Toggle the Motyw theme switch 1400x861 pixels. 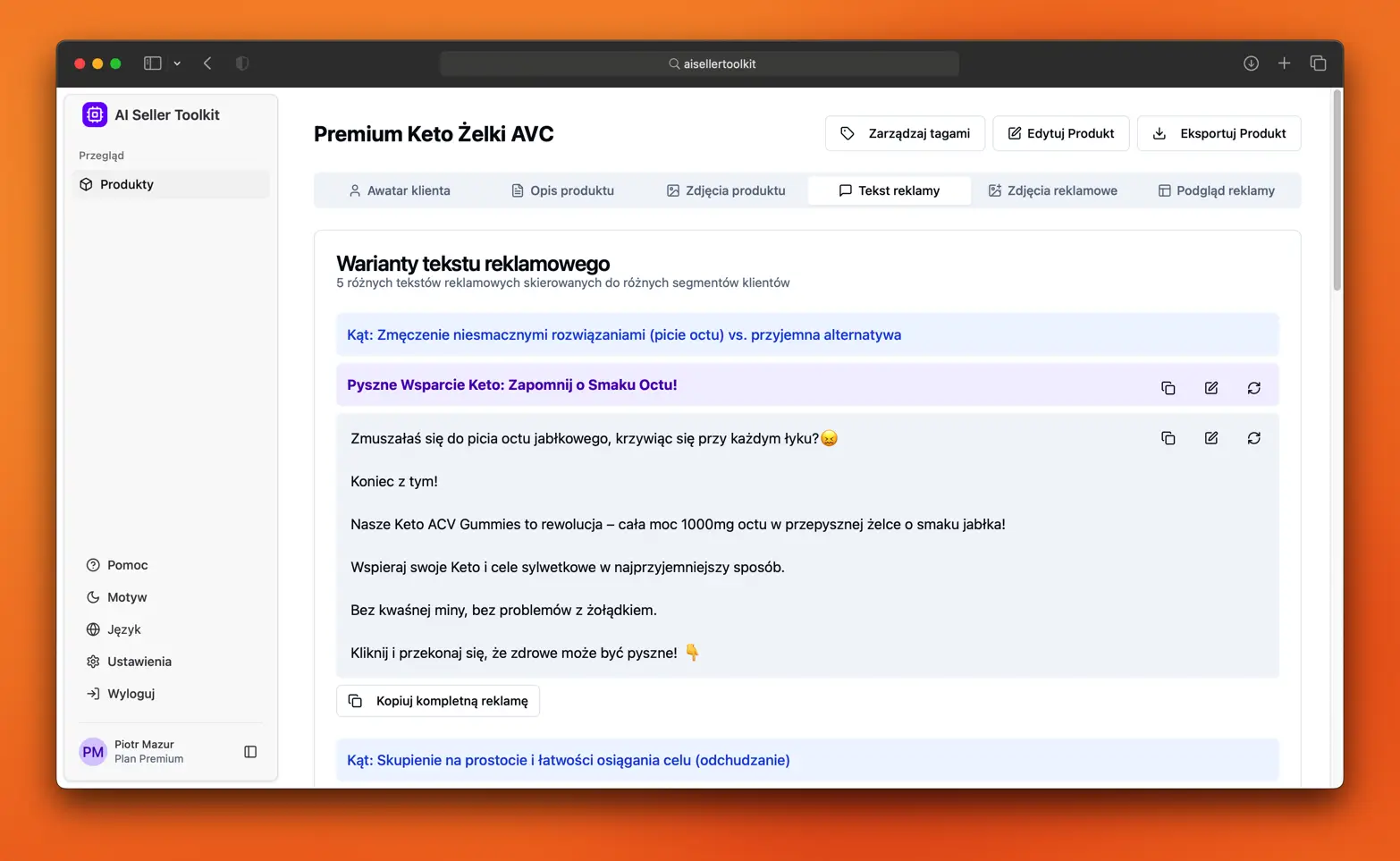pos(126,597)
